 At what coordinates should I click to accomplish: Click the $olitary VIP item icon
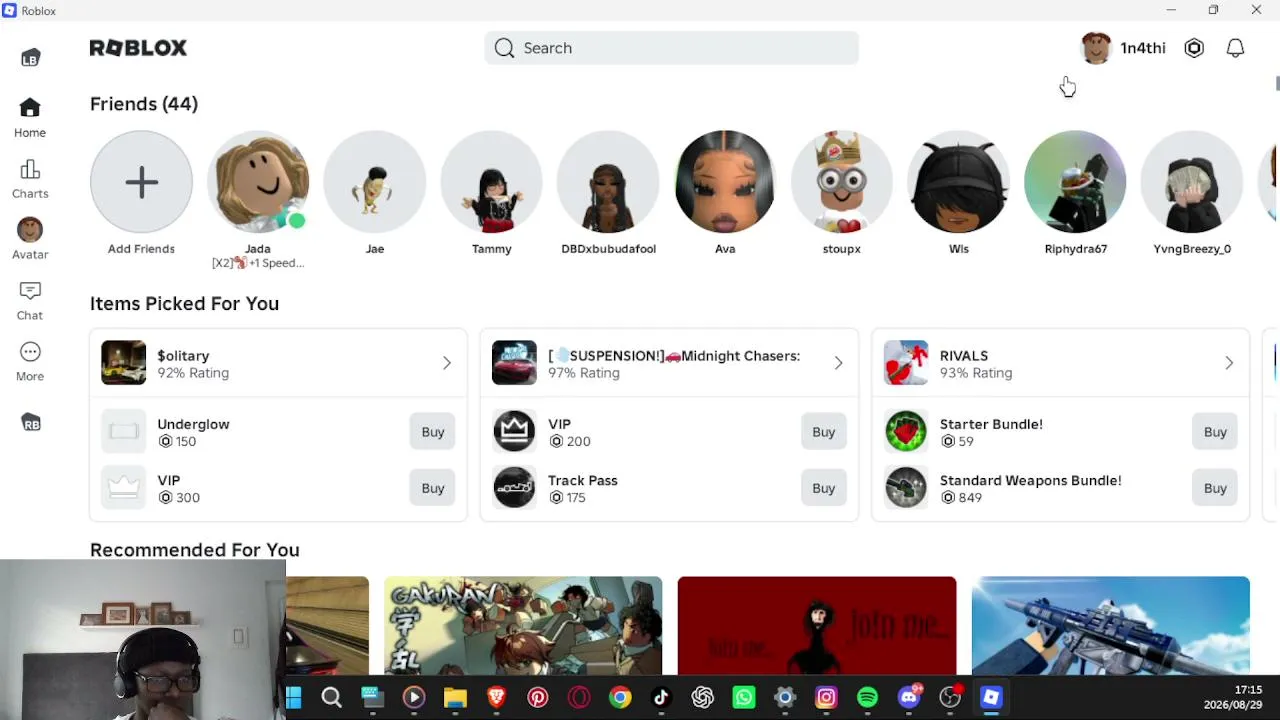(123, 488)
